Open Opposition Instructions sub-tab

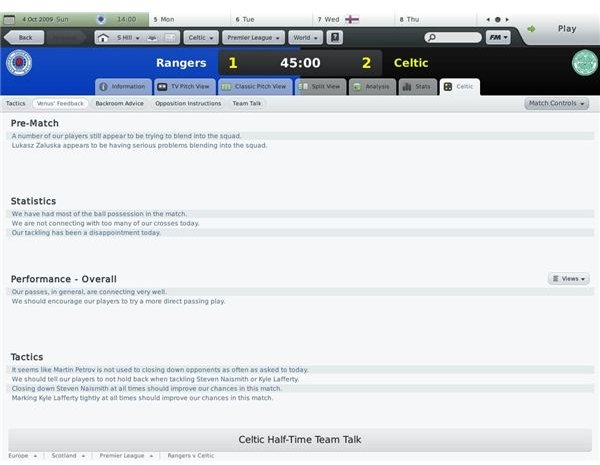point(188,103)
